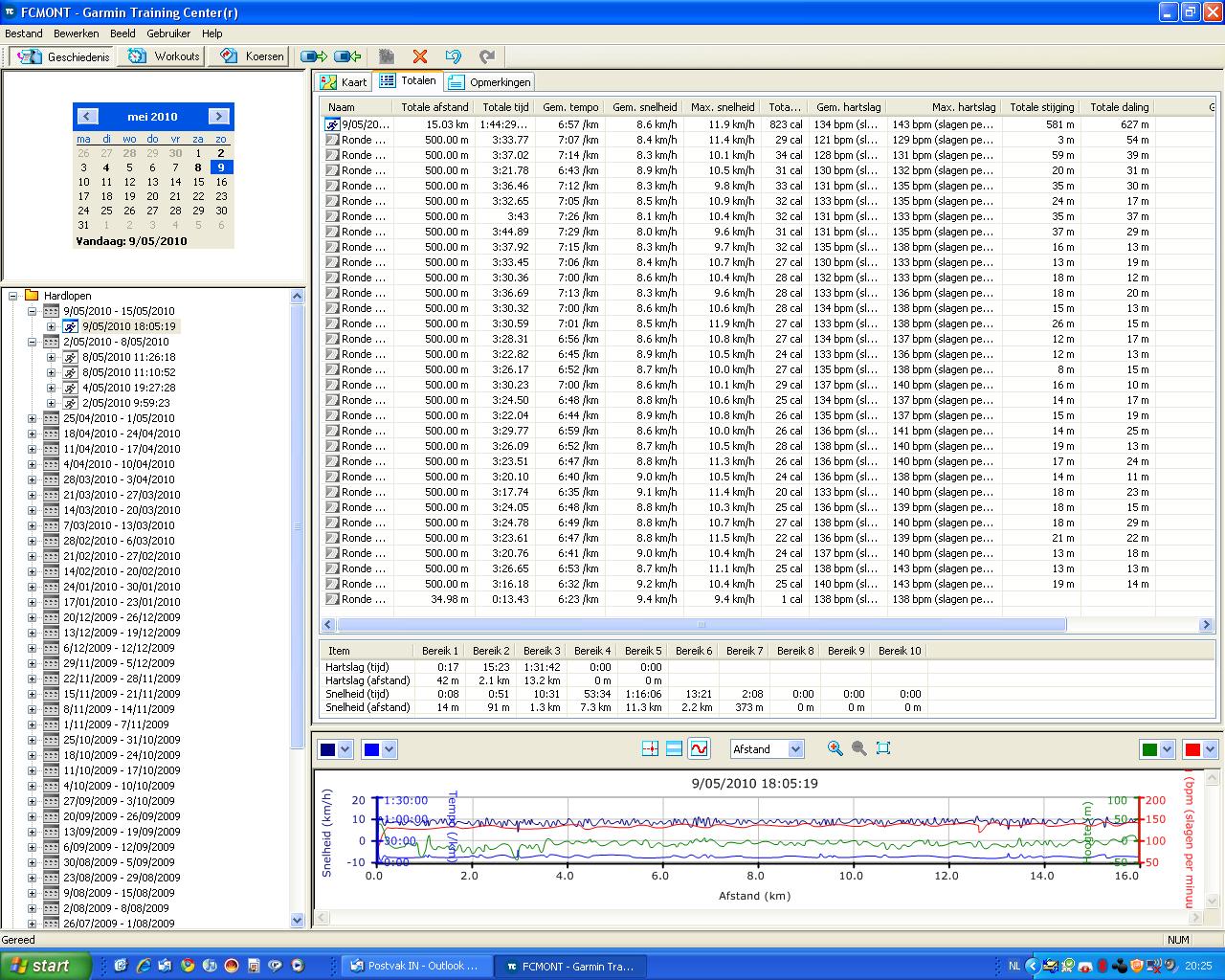Image resolution: width=1225 pixels, height=980 pixels.
Task: Select week 20/12/2009 - 26/12/2009
Action: click(x=122, y=617)
